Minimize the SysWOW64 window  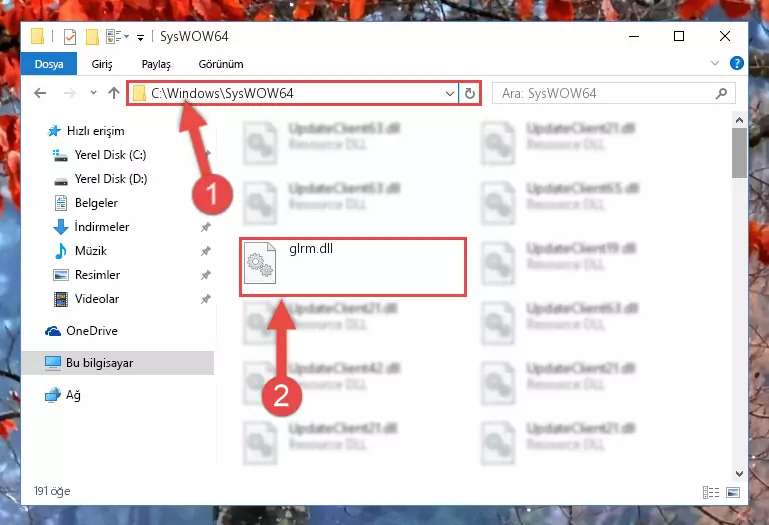(634, 36)
